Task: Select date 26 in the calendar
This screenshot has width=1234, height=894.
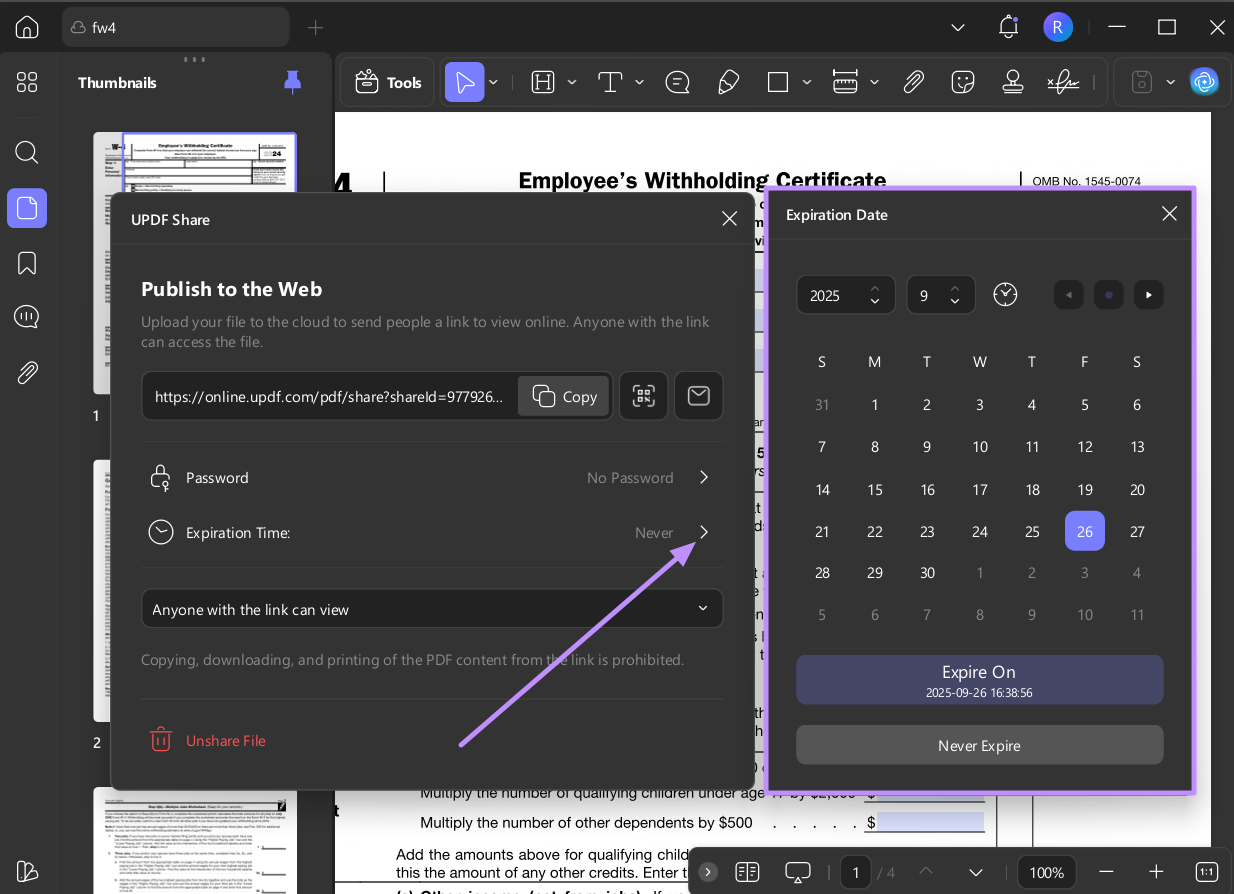Action: 1085,531
